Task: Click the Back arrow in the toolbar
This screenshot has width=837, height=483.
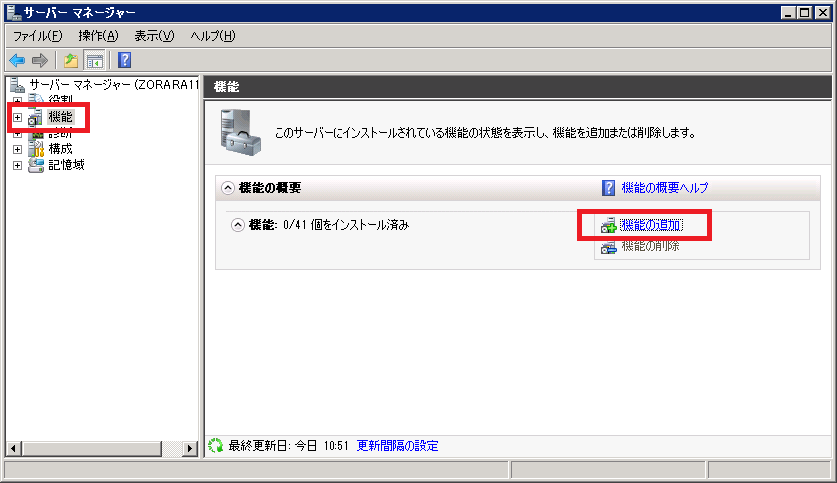Action: pyautogui.click(x=17, y=60)
